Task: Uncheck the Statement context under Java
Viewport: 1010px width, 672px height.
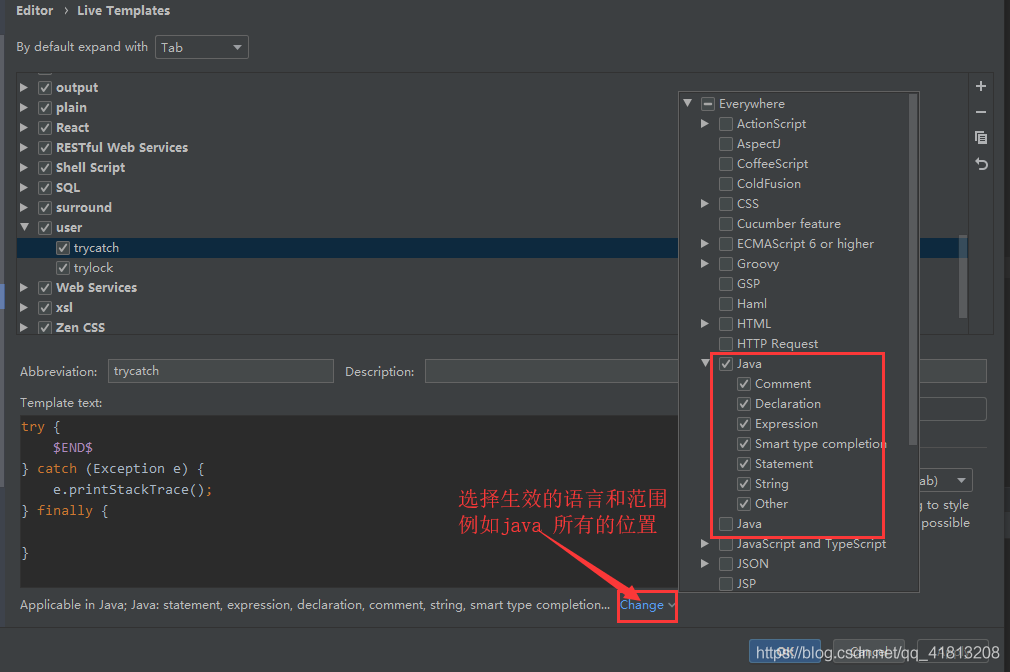Action: pos(744,464)
